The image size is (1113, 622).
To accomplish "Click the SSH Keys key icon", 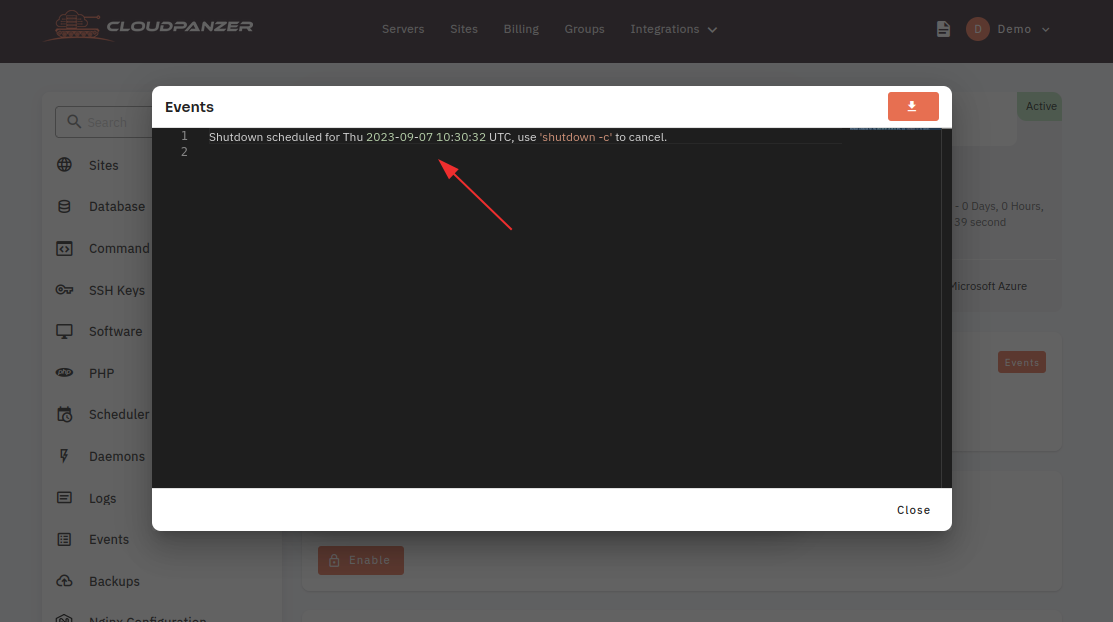I will pyautogui.click(x=65, y=290).
